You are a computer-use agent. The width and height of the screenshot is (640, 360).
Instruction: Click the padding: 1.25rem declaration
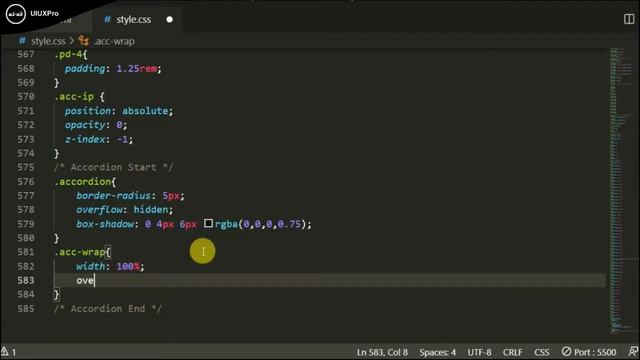click(x=113, y=69)
